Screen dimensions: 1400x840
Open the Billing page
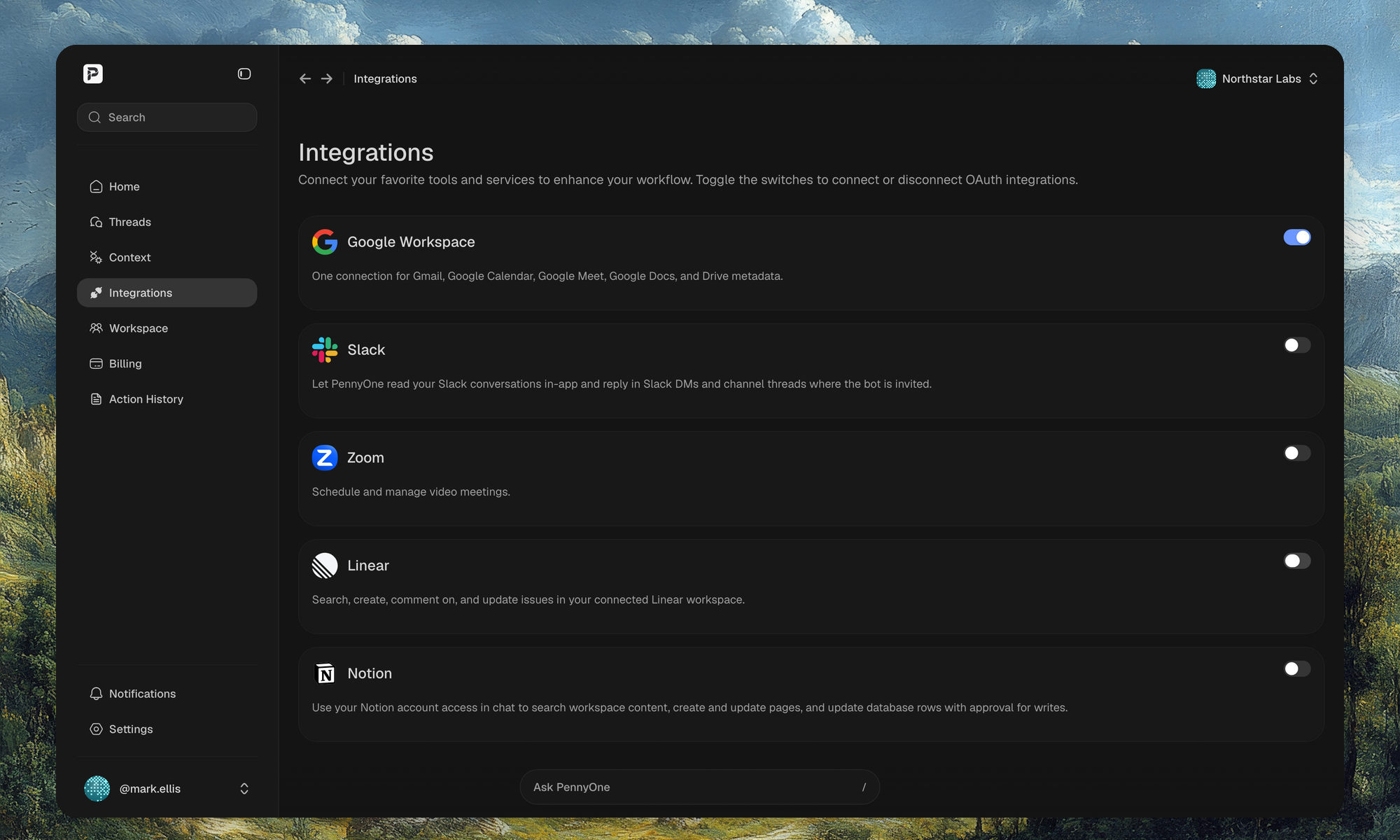coord(167,363)
